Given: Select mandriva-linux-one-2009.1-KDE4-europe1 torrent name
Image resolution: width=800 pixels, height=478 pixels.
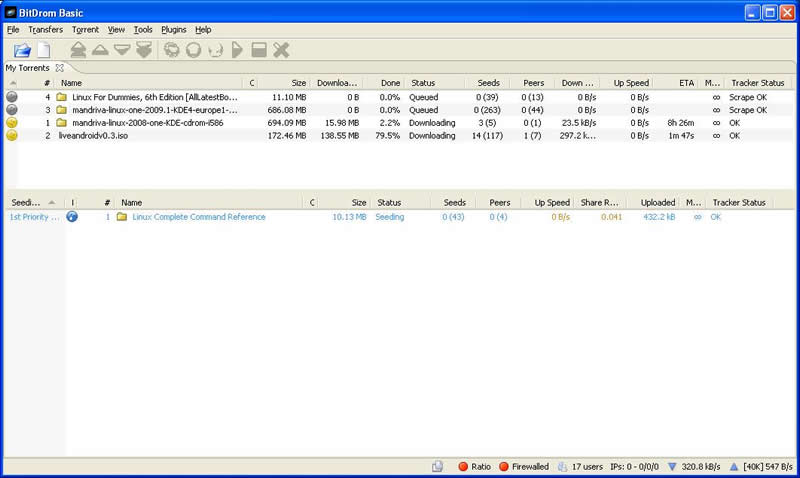Looking at the screenshot, I should click(155, 110).
